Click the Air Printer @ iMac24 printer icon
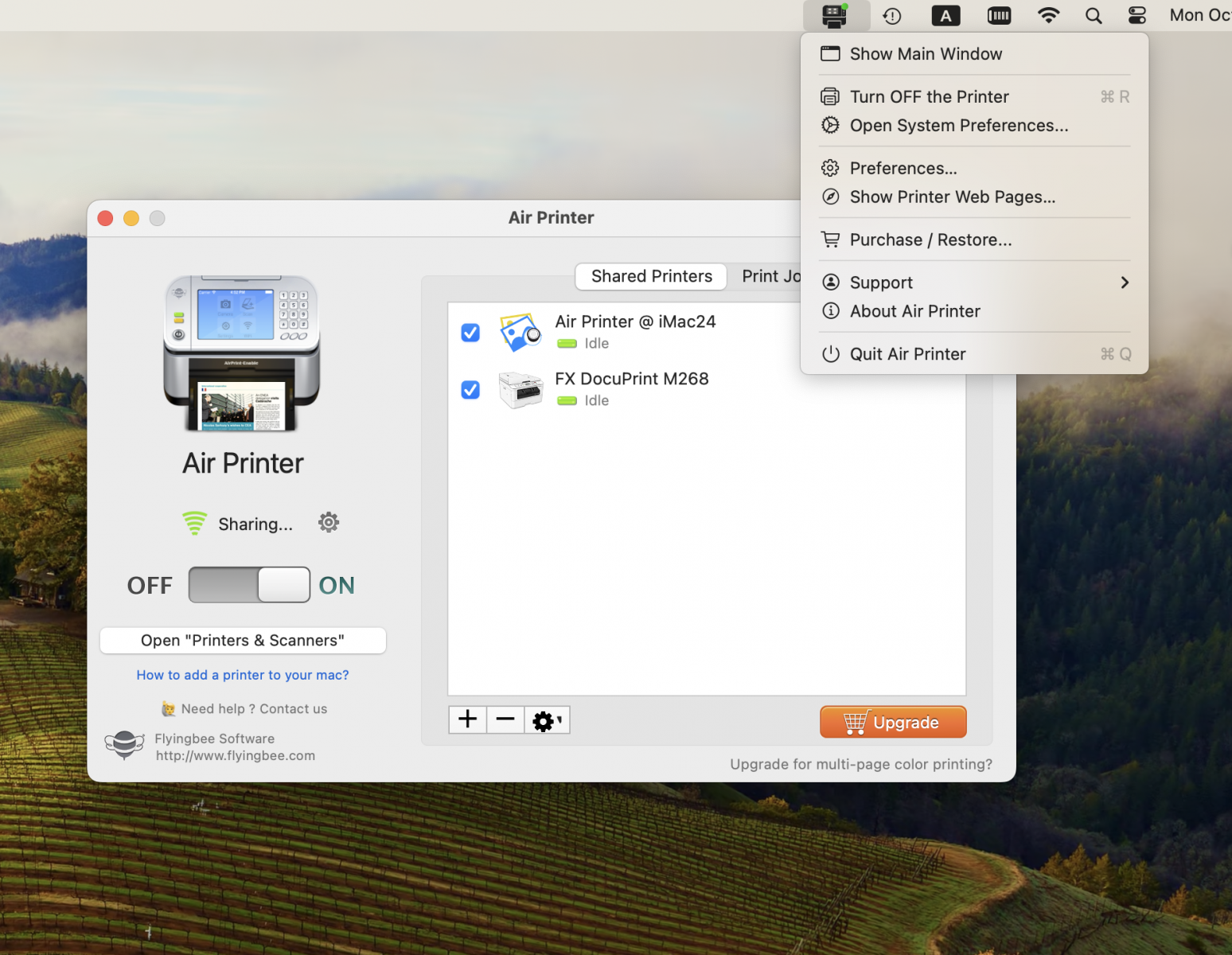The width and height of the screenshot is (1232, 955). 520,332
